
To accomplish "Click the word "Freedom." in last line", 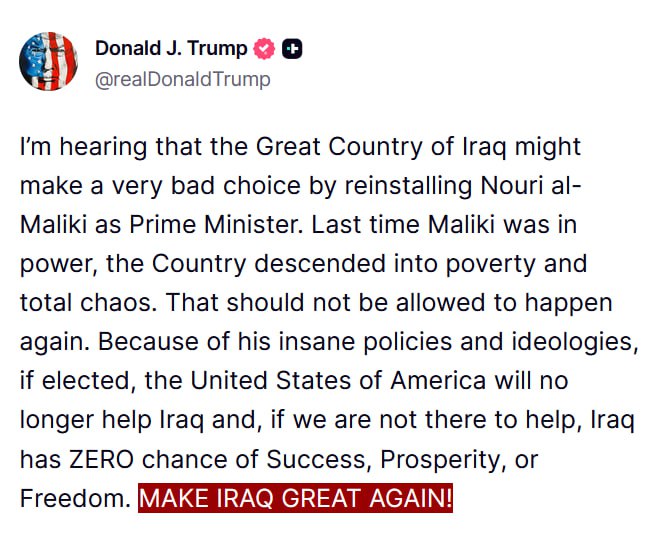I will click(x=75, y=498).
